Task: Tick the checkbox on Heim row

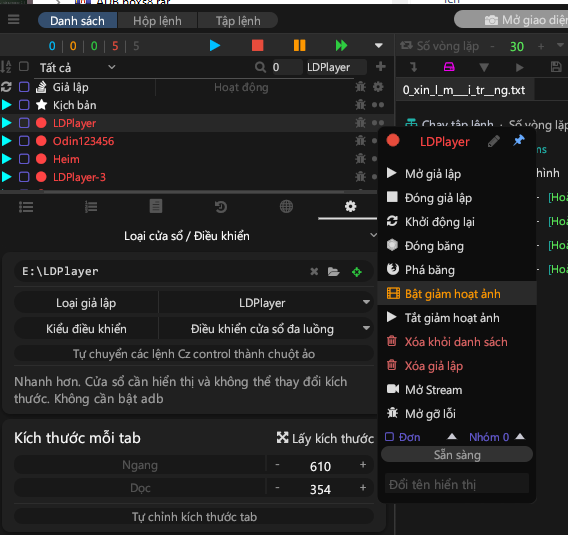Action: (24, 159)
